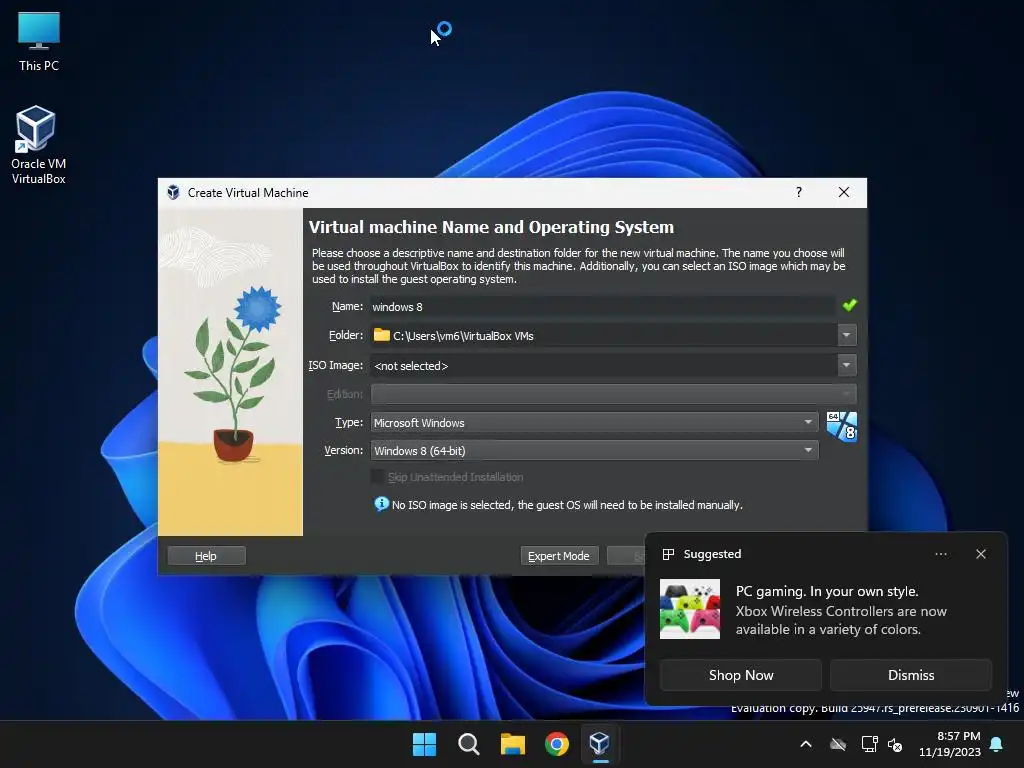Image resolution: width=1024 pixels, height=768 pixels.
Task: Click the OneDrive cloud tray icon
Action: (838, 744)
